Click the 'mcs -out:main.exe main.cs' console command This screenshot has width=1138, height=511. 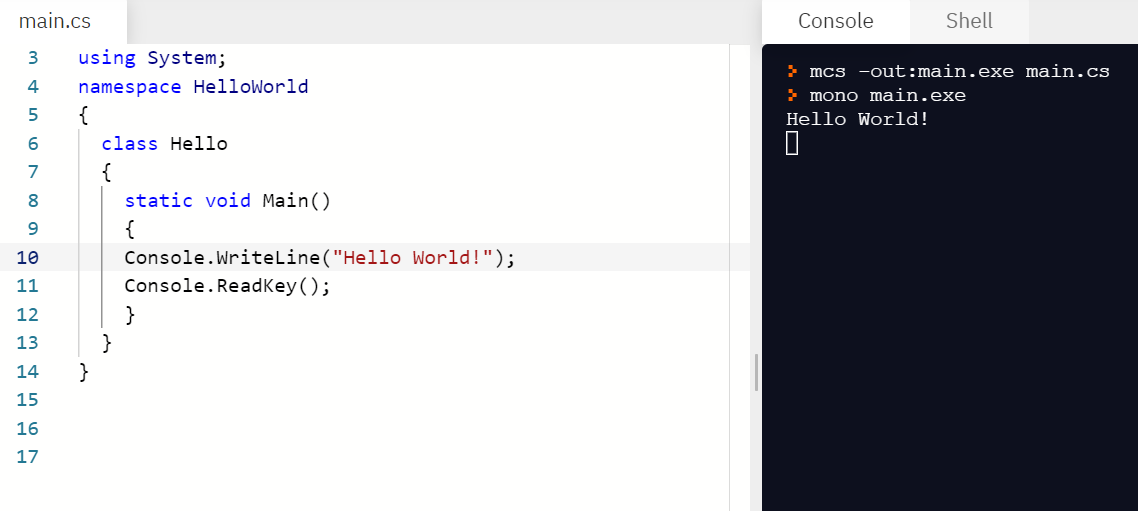tap(959, 71)
